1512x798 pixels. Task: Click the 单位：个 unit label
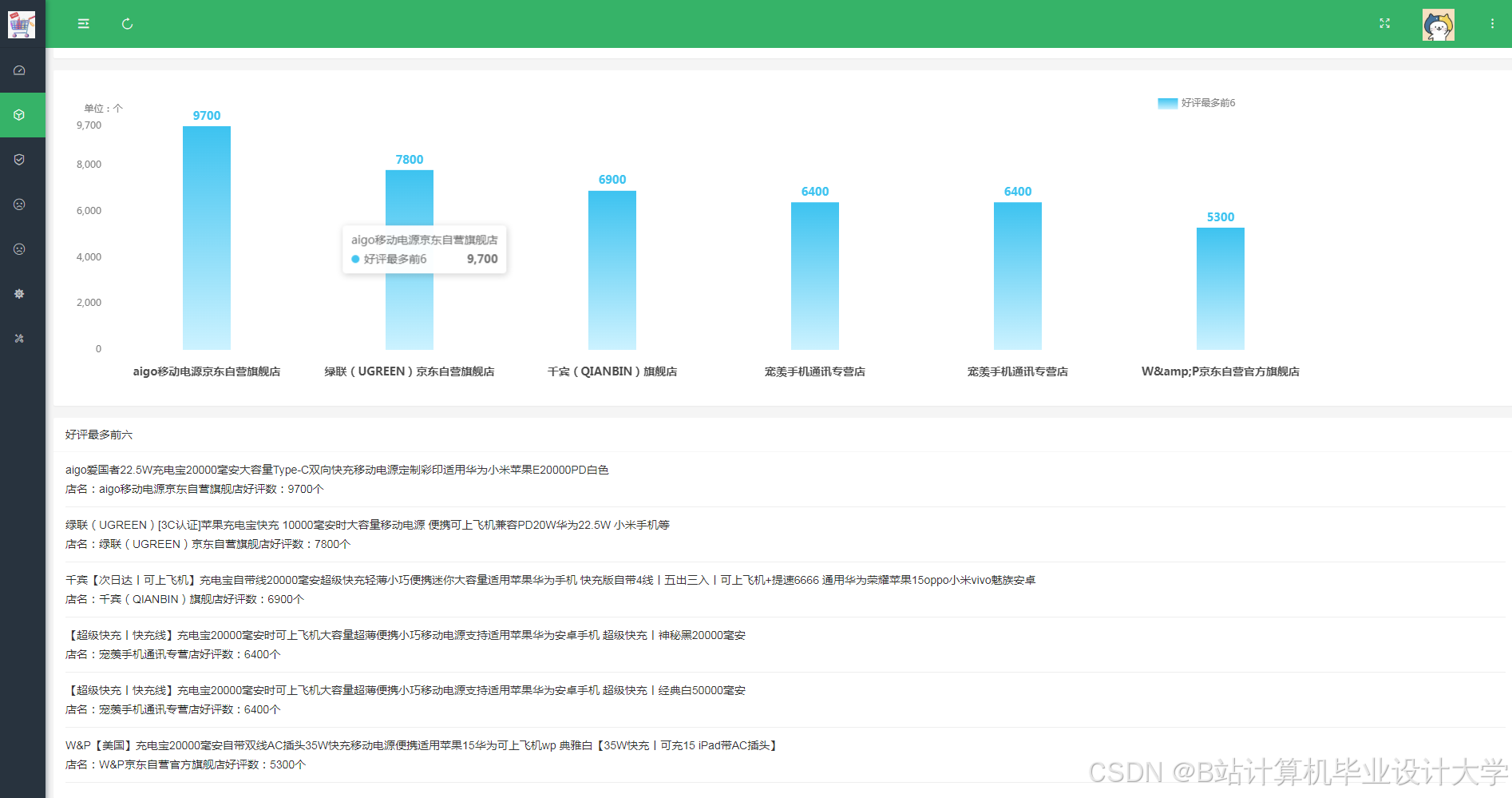(x=104, y=108)
